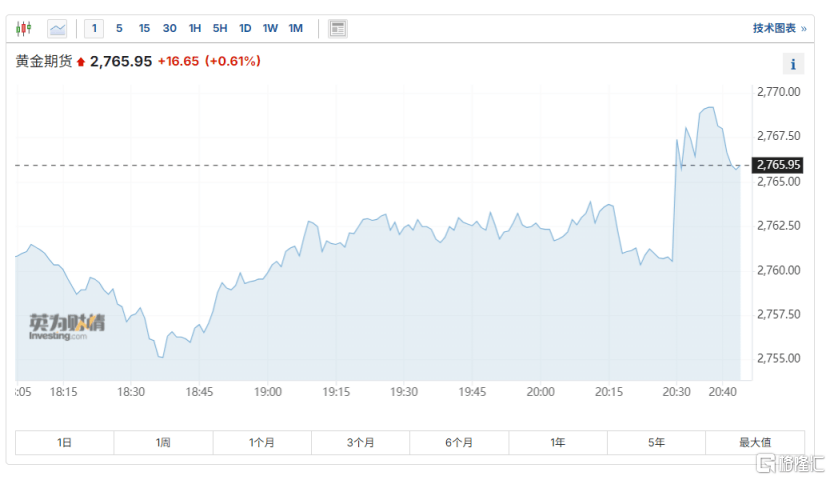Click the 2,765.95 current price label on axis
Screen dimensions: 831x480
778,165
